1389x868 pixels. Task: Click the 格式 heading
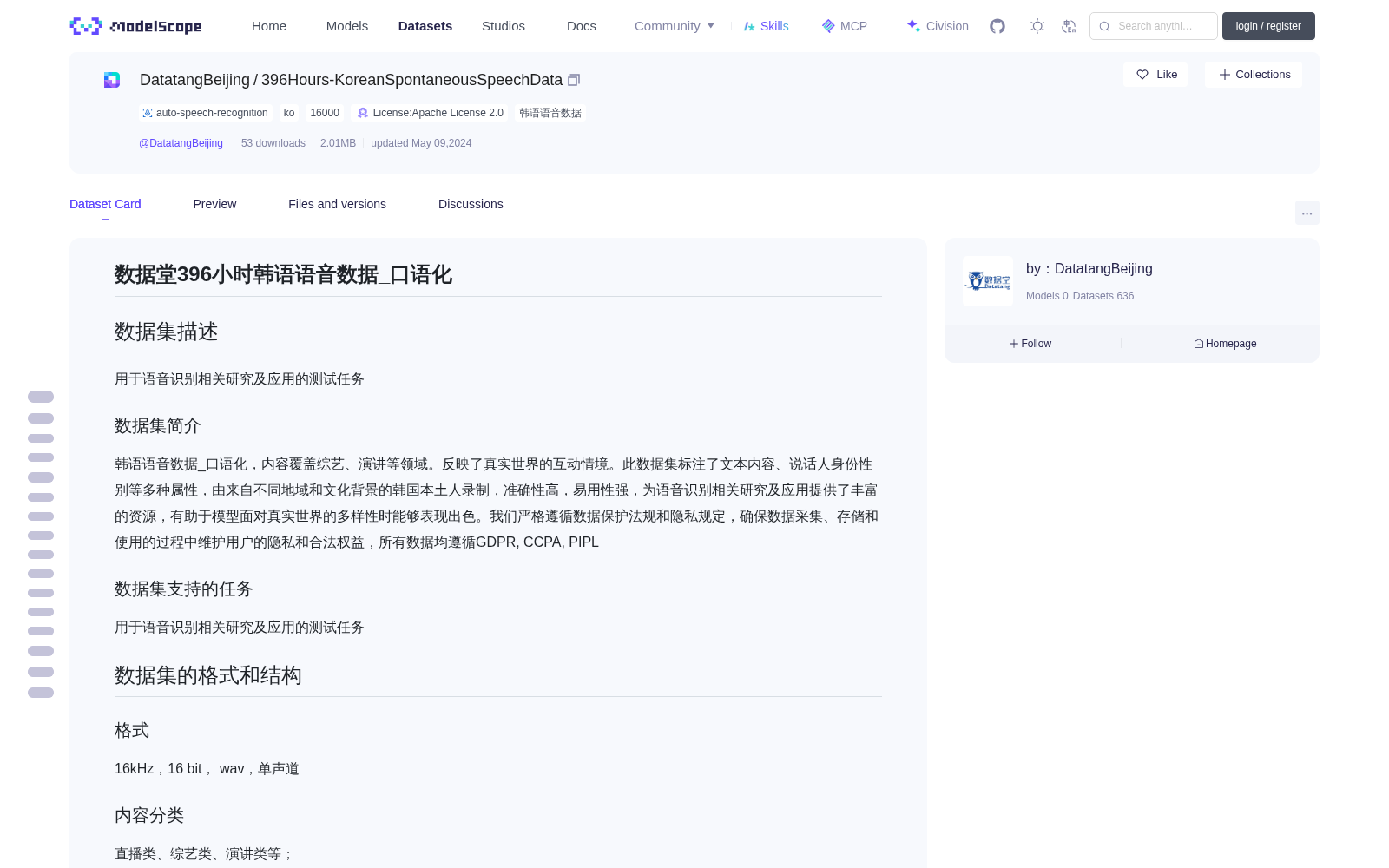[132, 730]
